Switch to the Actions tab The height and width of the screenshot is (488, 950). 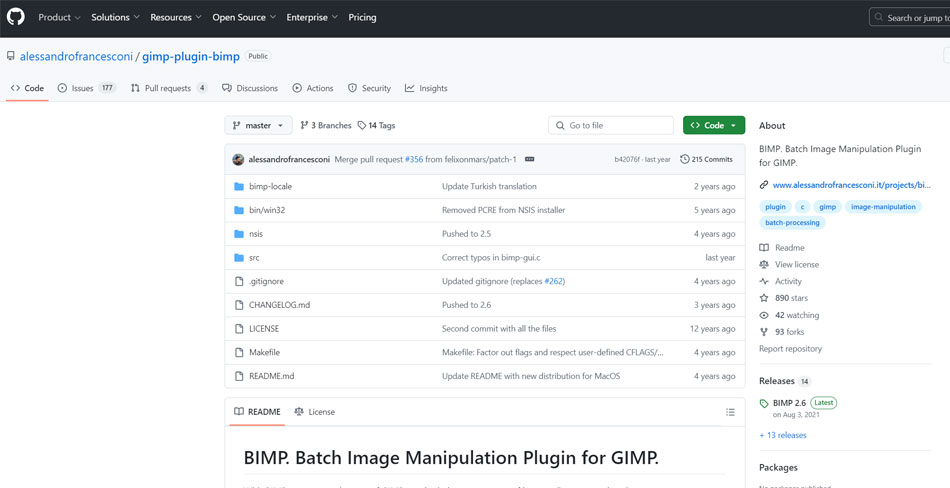pos(313,88)
